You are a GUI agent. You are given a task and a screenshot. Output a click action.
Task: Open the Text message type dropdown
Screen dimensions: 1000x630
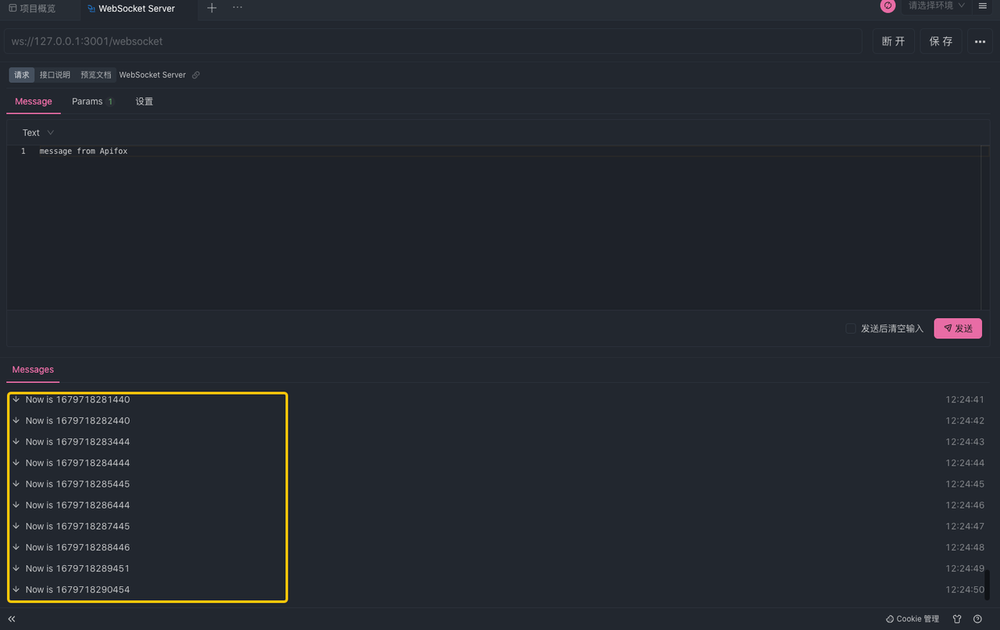(x=36, y=131)
